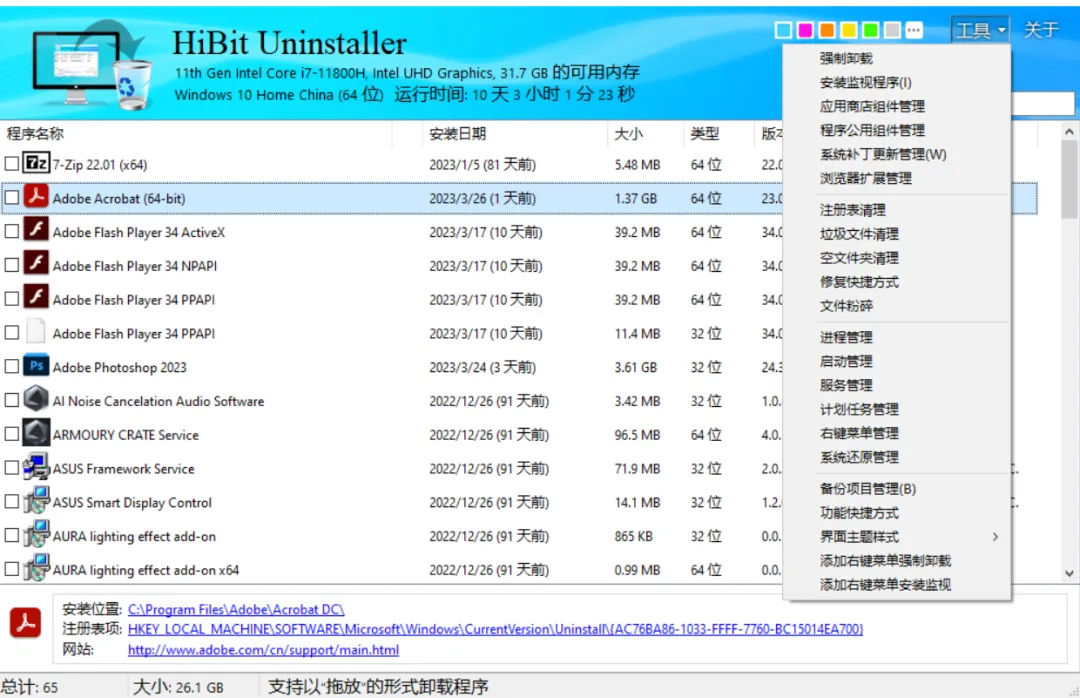Select 强制卸载 from the tools menu
This screenshot has width=1080, height=698.
[897, 59]
